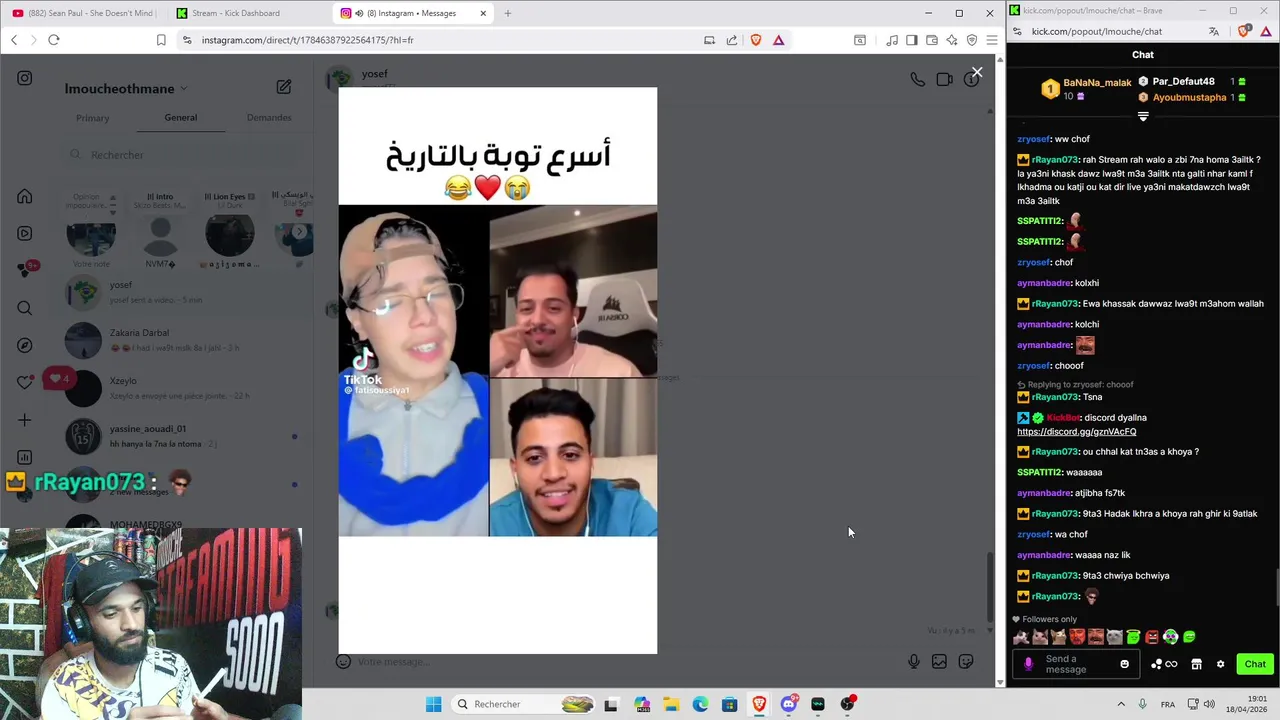Open the sticker icon in message box

965,661
